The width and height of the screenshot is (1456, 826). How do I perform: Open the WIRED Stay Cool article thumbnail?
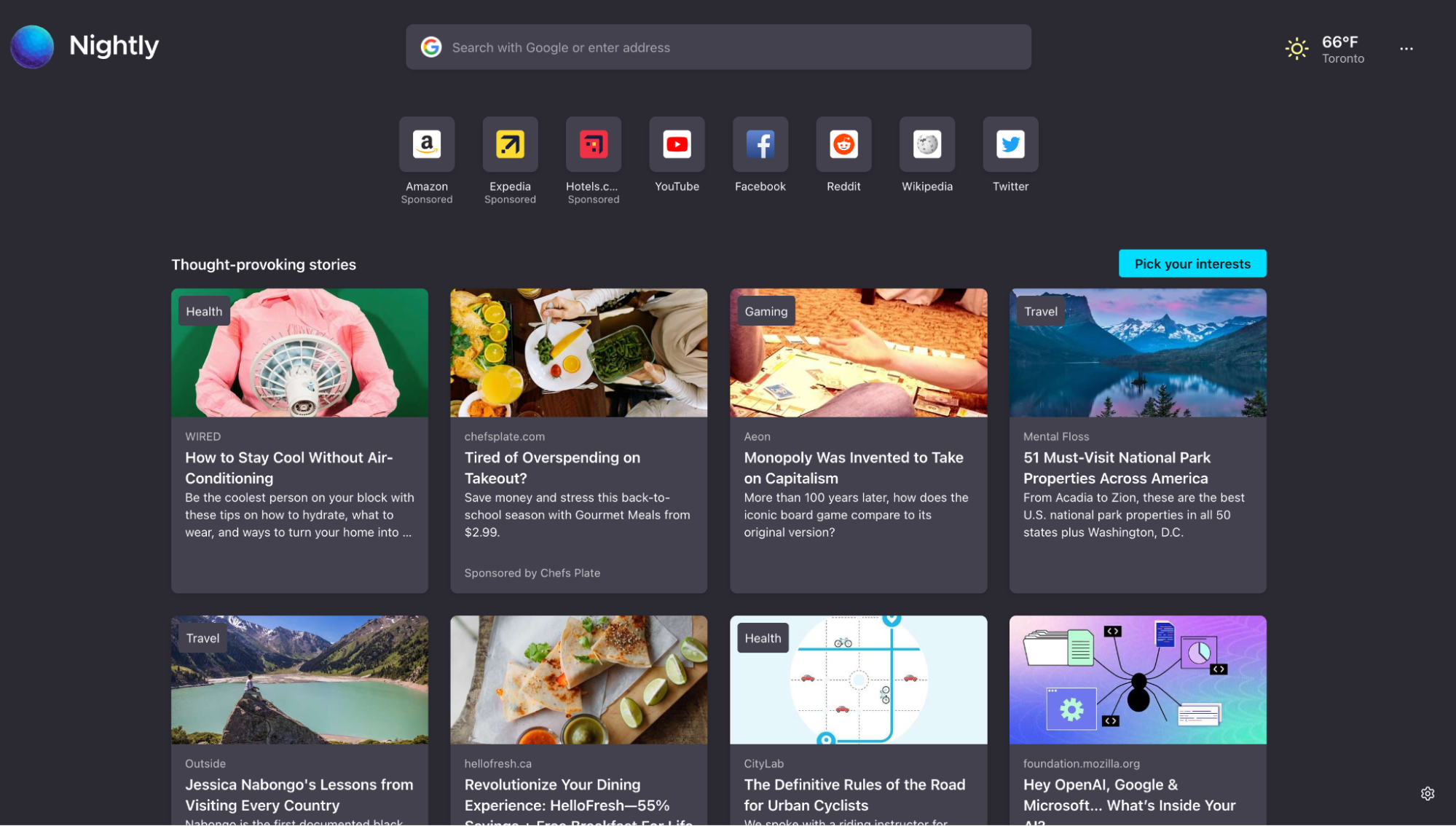tap(299, 353)
